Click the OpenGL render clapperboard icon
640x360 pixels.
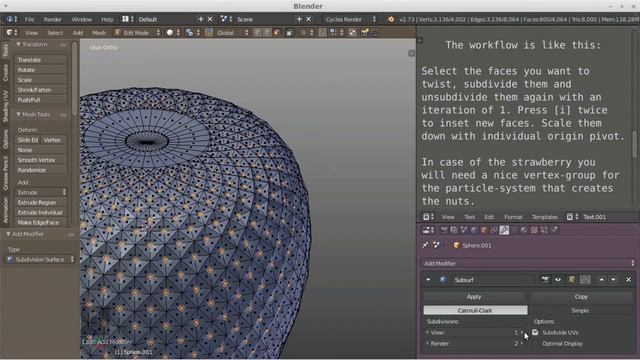point(364,33)
